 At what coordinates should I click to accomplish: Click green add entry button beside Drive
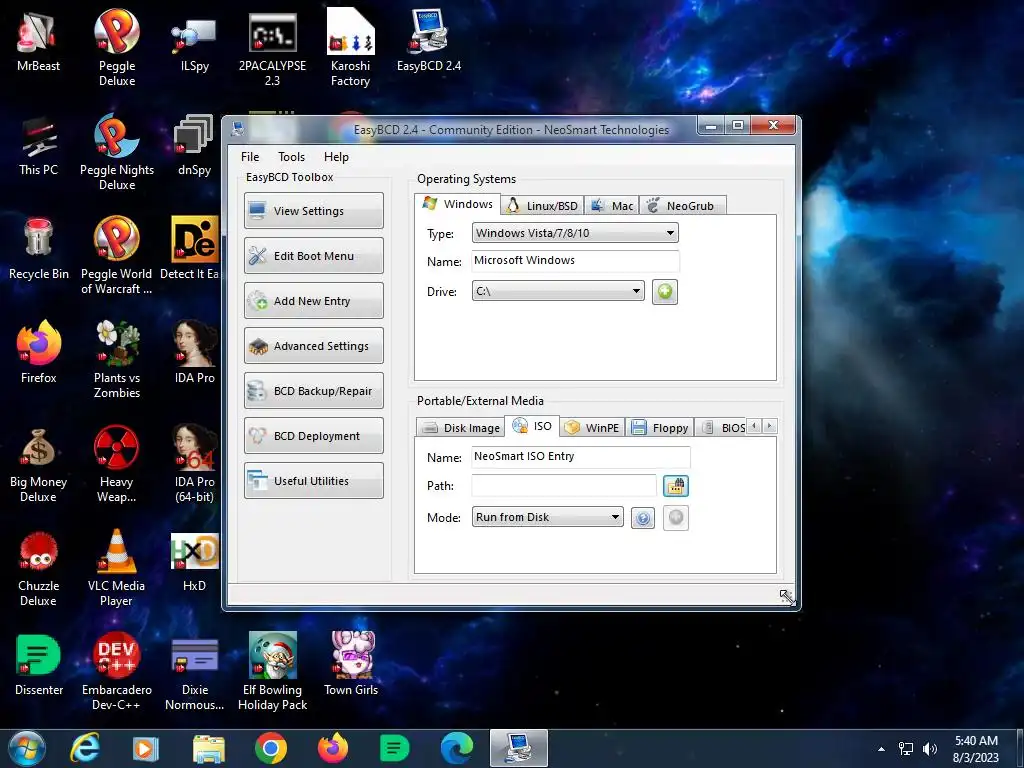[665, 291]
